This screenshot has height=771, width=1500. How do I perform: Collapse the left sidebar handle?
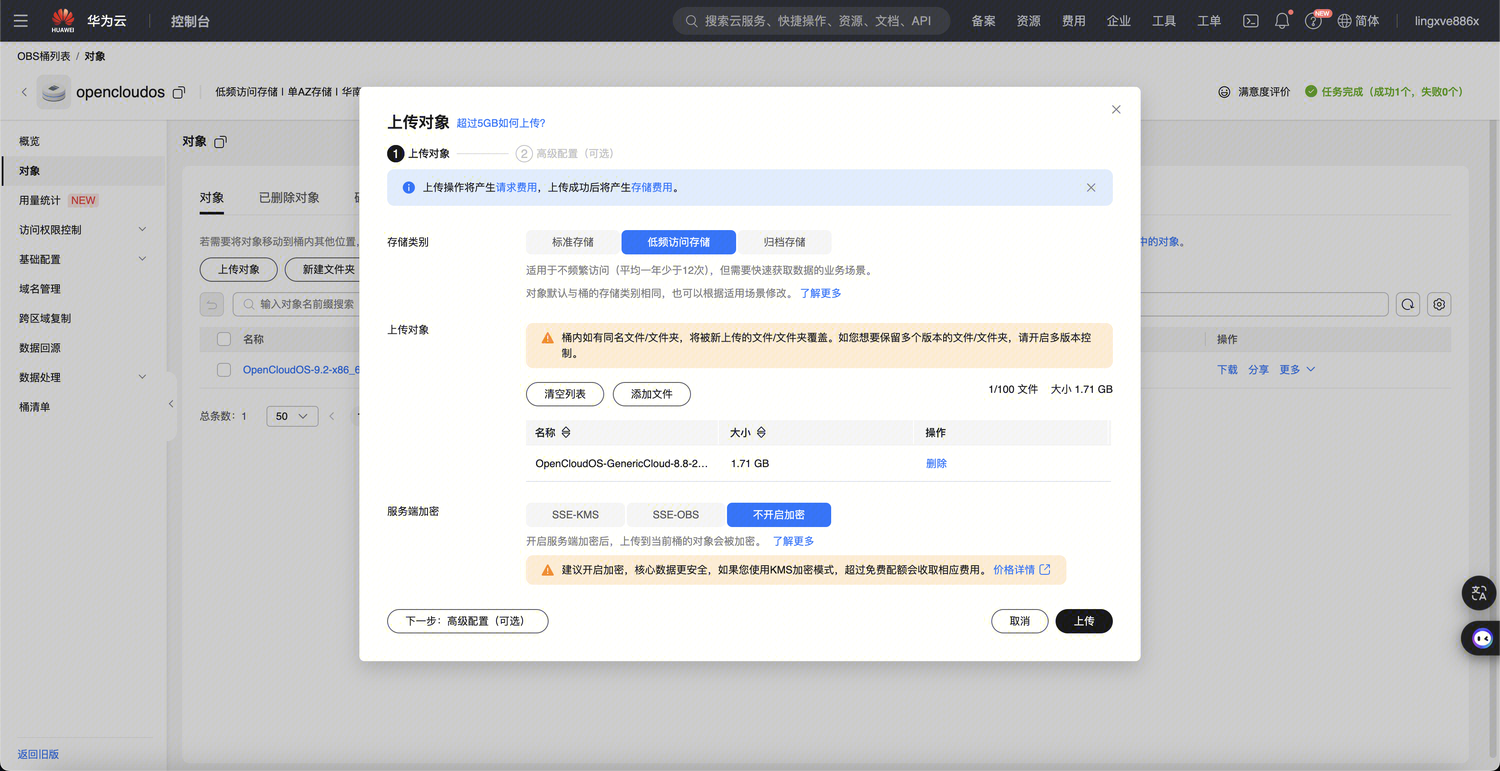[171, 404]
